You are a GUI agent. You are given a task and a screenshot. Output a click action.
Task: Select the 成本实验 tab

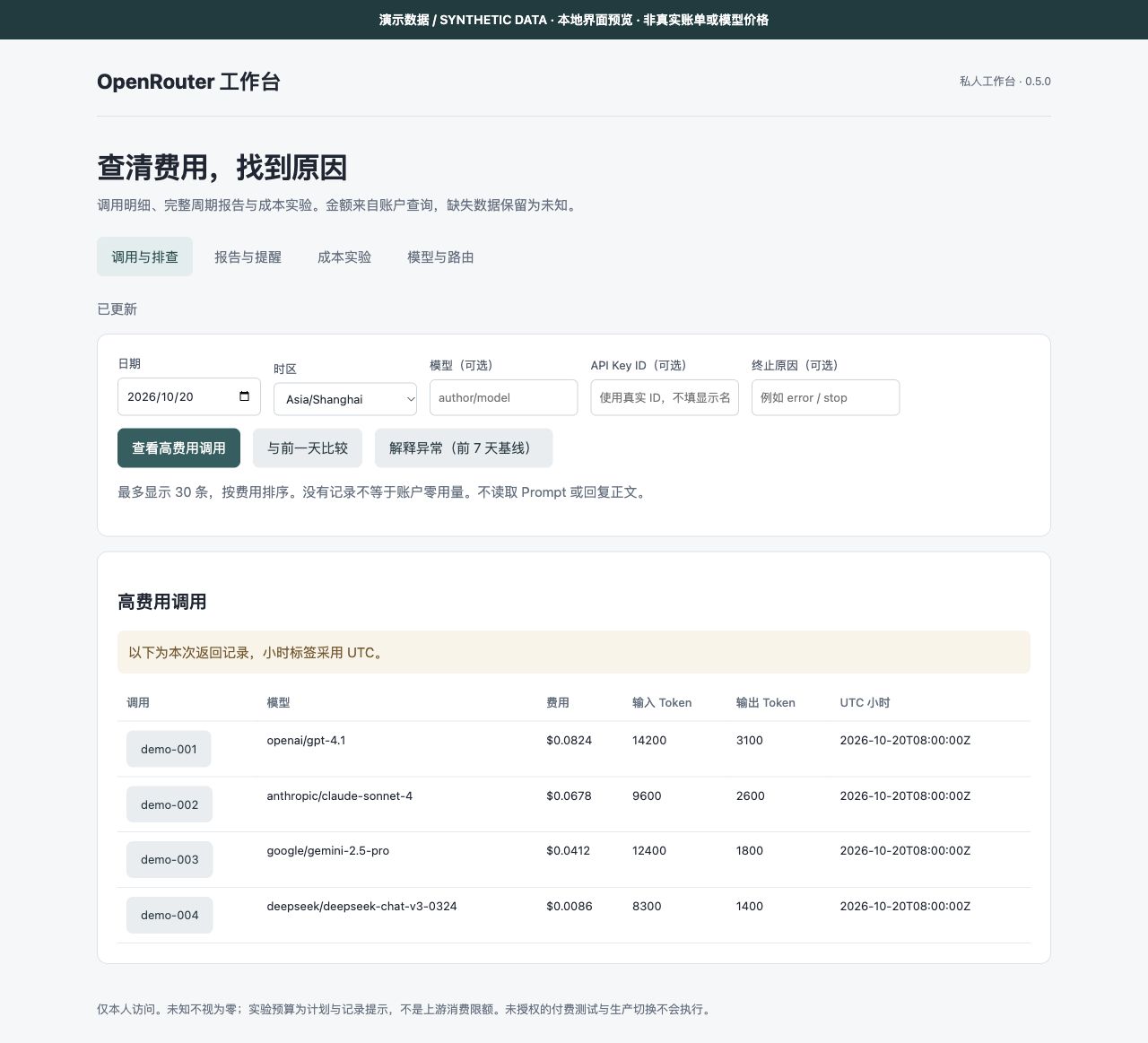click(x=344, y=256)
